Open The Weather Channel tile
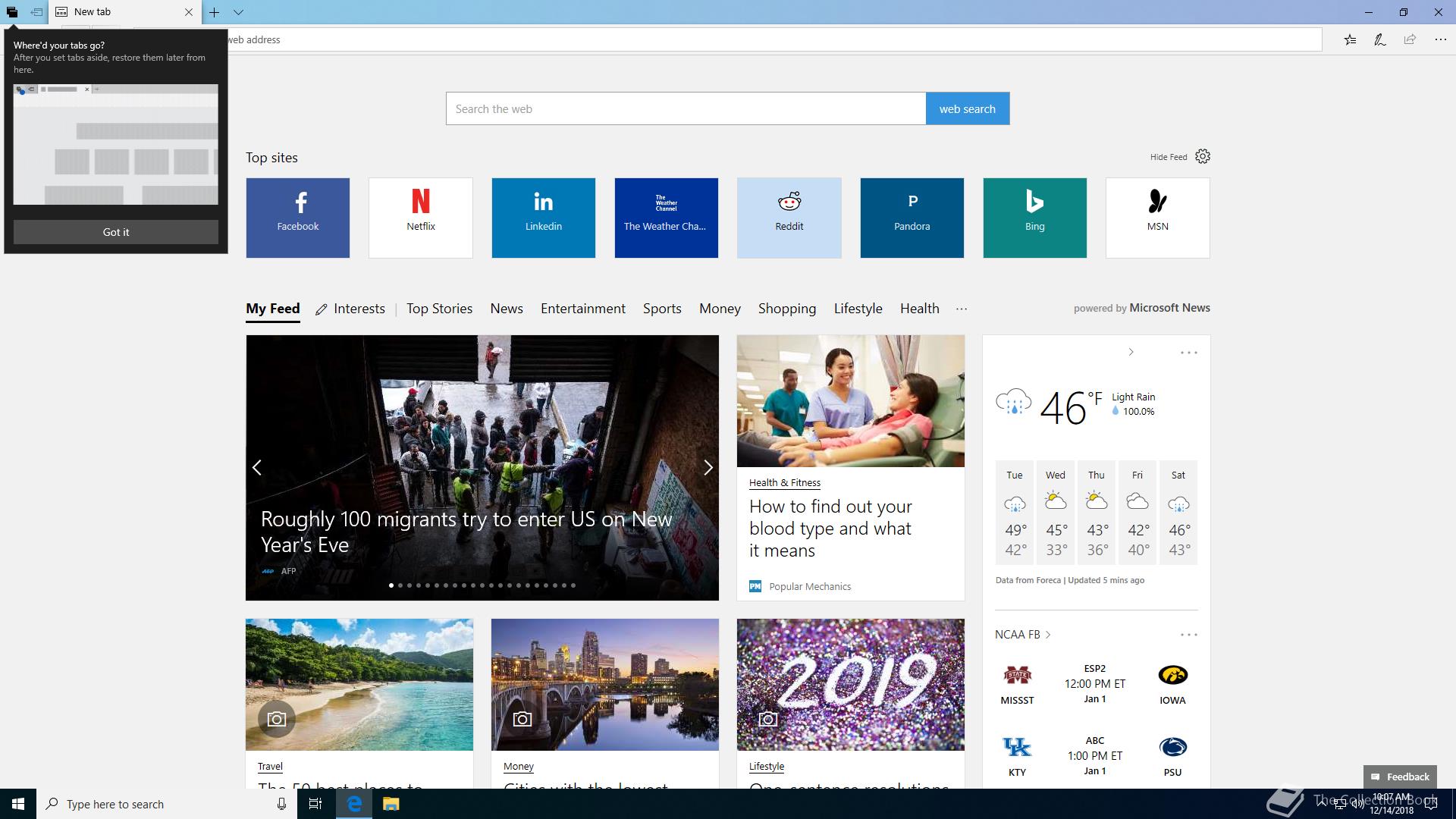This screenshot has width=1456, height=819. click(667, 218)
